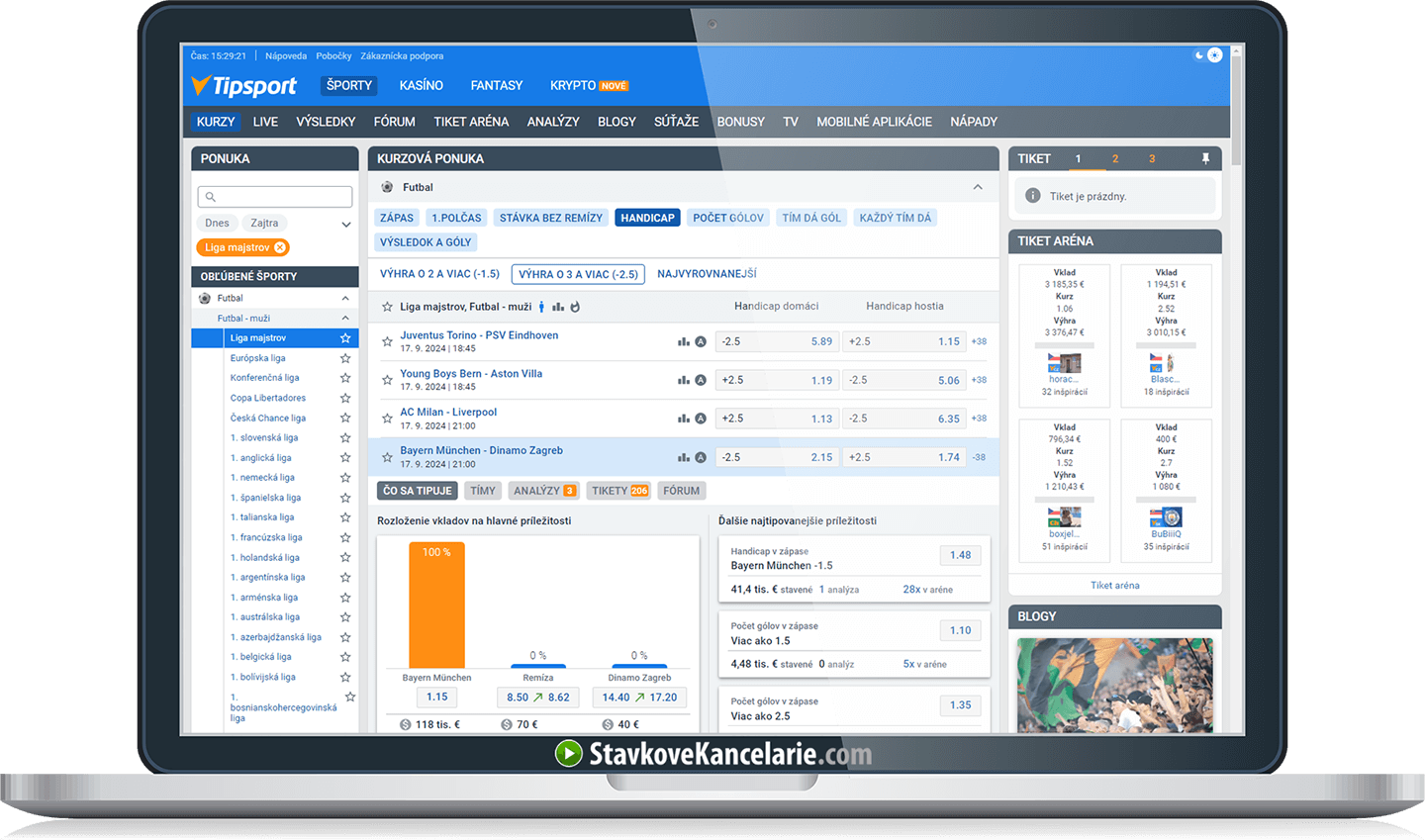Star the 1. anglická liga entry

[x=345, y=458]
